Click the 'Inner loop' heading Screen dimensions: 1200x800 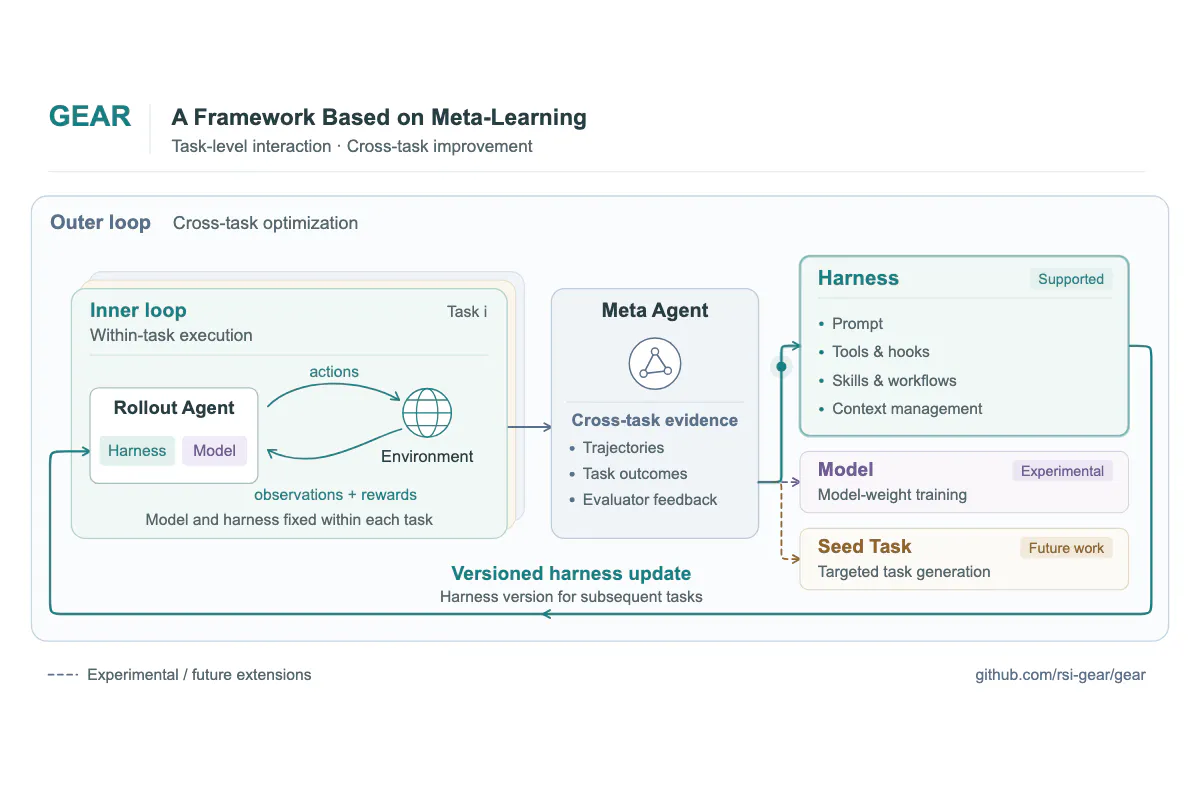(138, 310)
